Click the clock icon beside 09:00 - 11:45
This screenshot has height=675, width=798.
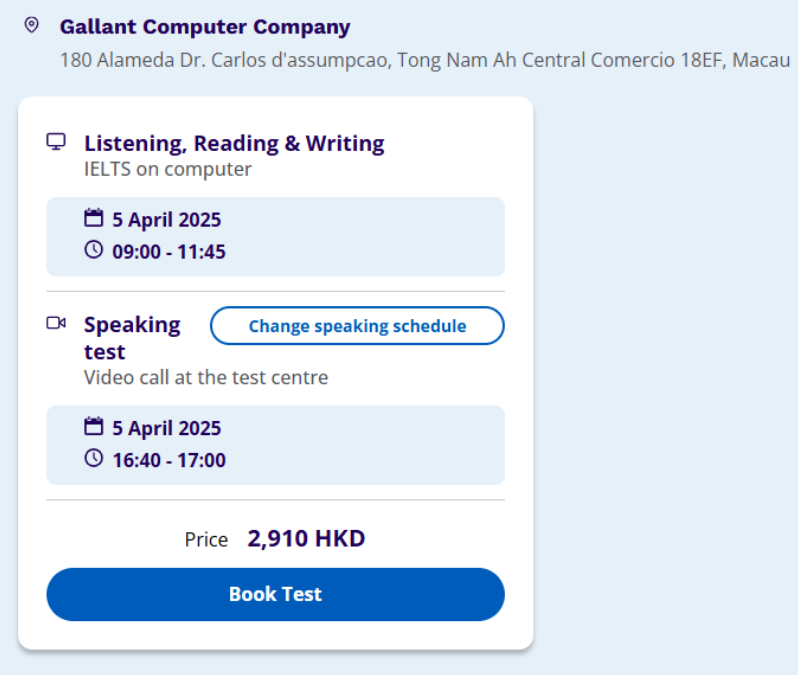coord(93,250)
